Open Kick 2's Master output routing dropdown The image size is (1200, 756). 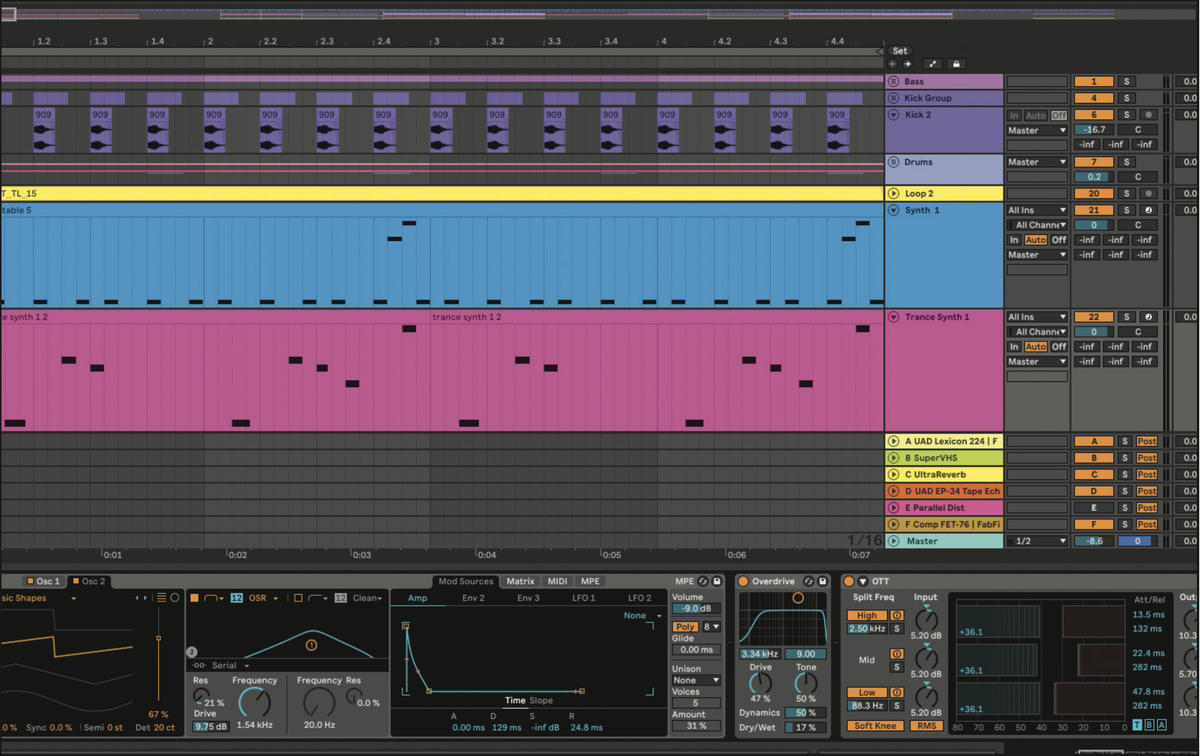click(1037, 130)
